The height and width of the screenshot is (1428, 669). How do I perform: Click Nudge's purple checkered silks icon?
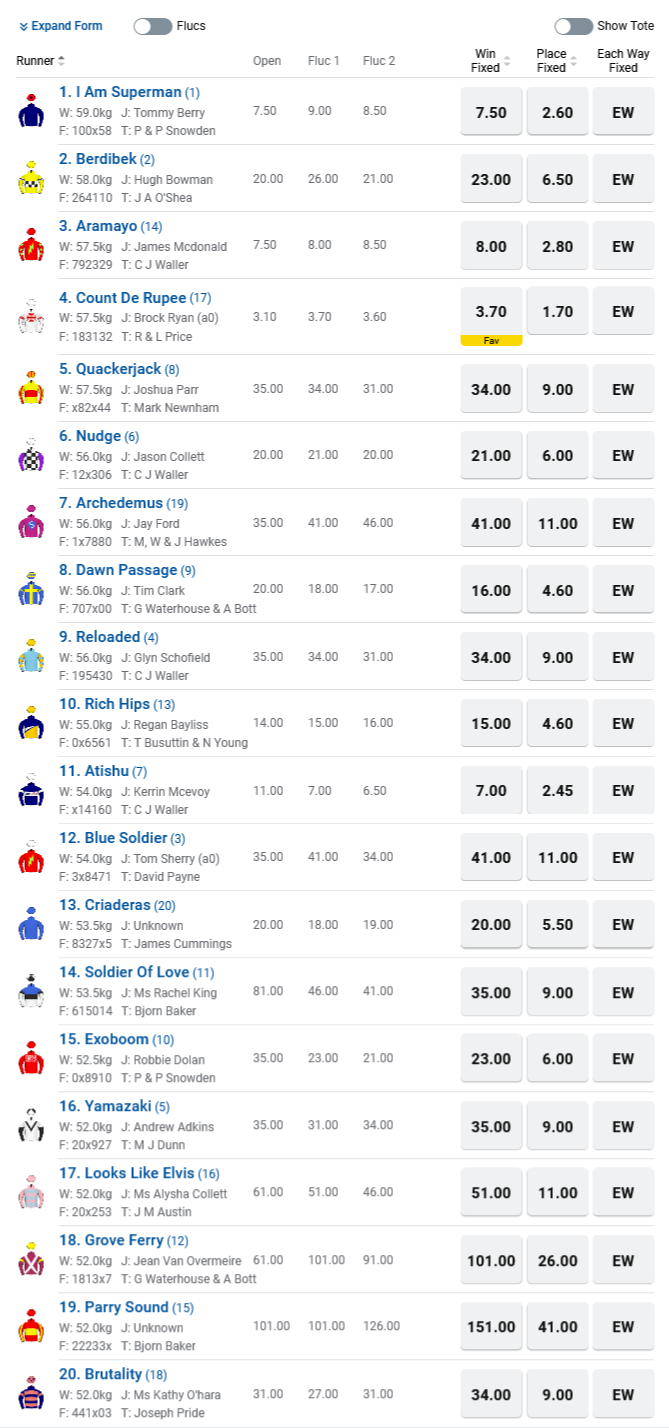[x=31, y=455]
